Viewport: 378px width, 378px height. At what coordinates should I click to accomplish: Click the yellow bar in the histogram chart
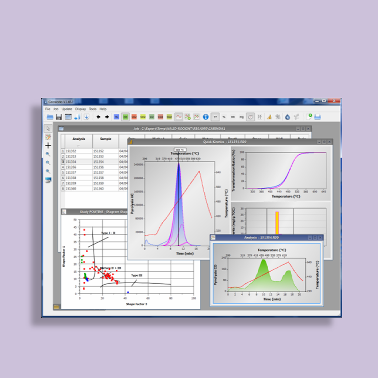277,223
